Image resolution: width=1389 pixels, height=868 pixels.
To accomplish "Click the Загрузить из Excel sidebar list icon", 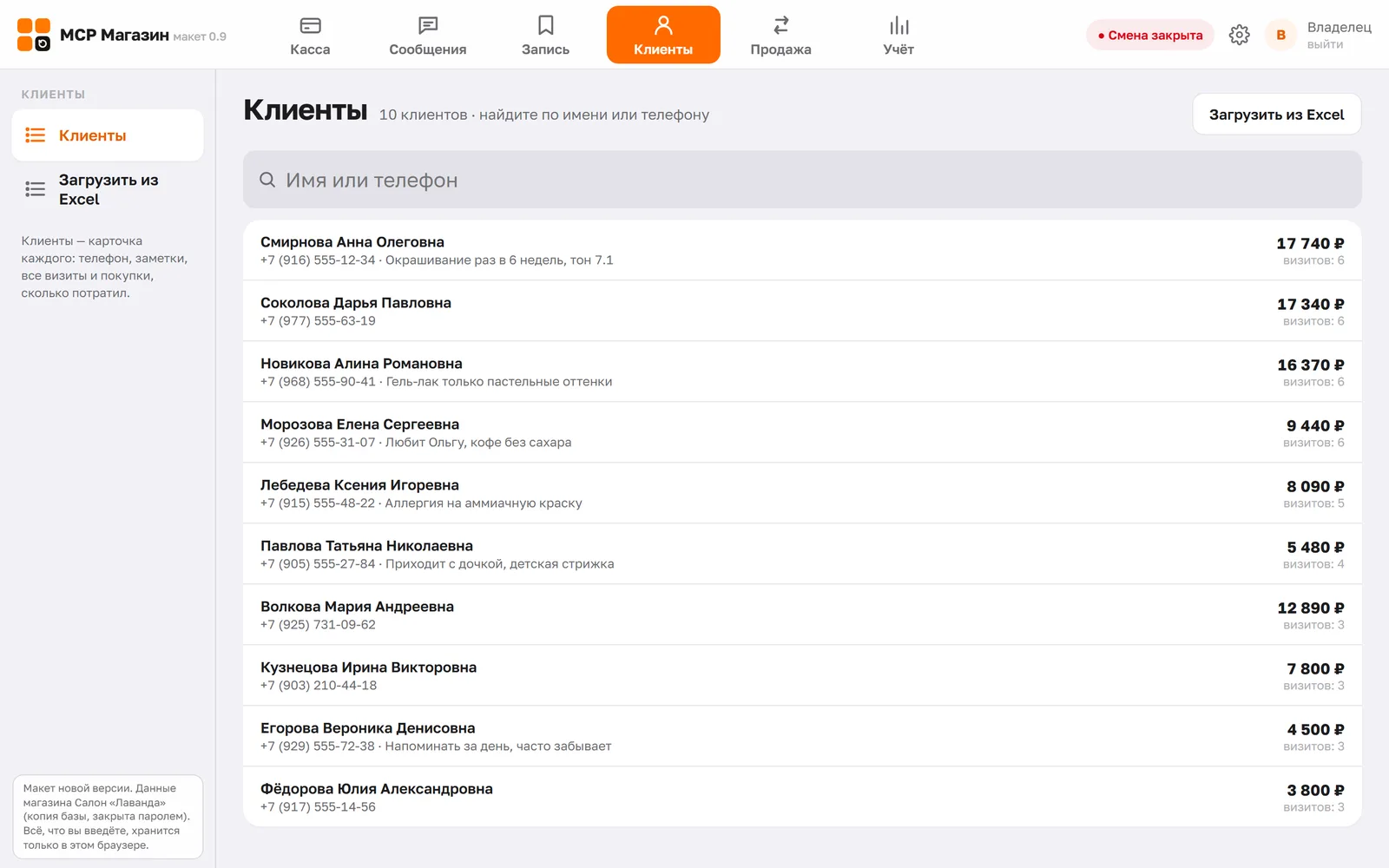I will tap(36, 189).
